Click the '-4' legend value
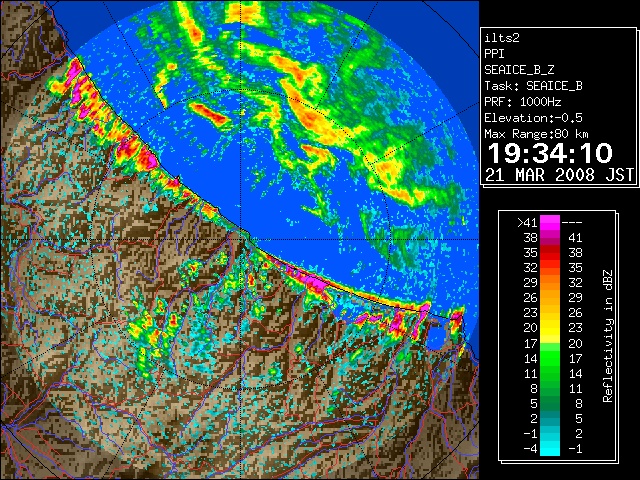 530,449
